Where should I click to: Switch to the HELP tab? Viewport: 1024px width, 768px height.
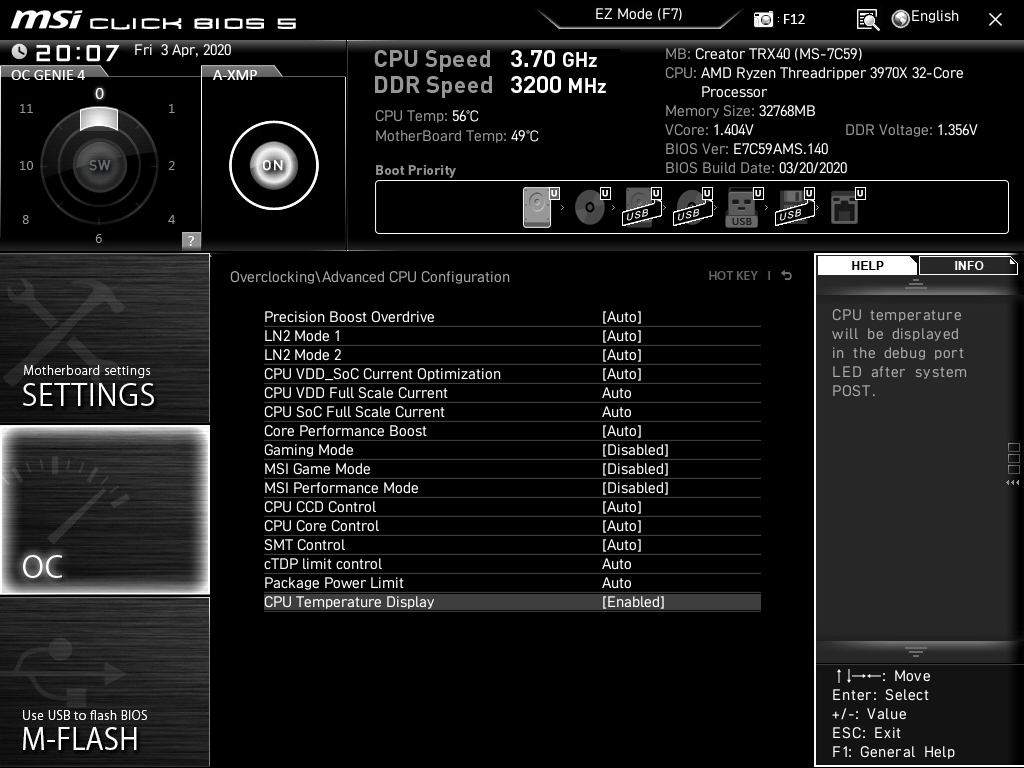[867, 266]
